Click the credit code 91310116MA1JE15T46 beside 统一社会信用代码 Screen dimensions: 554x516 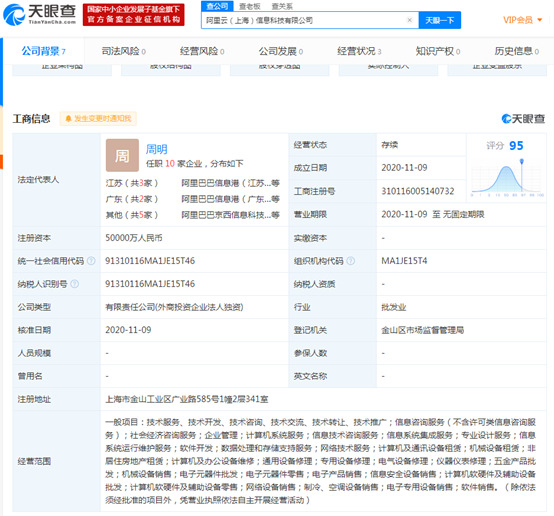coord(150,261)
